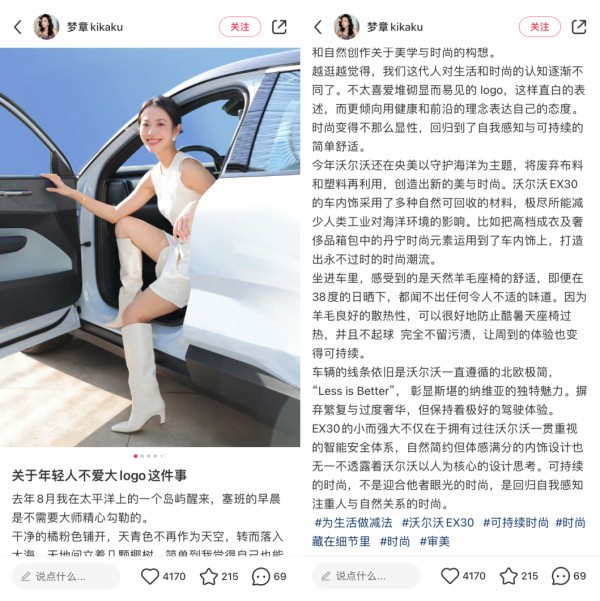Star the right post with 215 favorites

[x=509, y=576]
